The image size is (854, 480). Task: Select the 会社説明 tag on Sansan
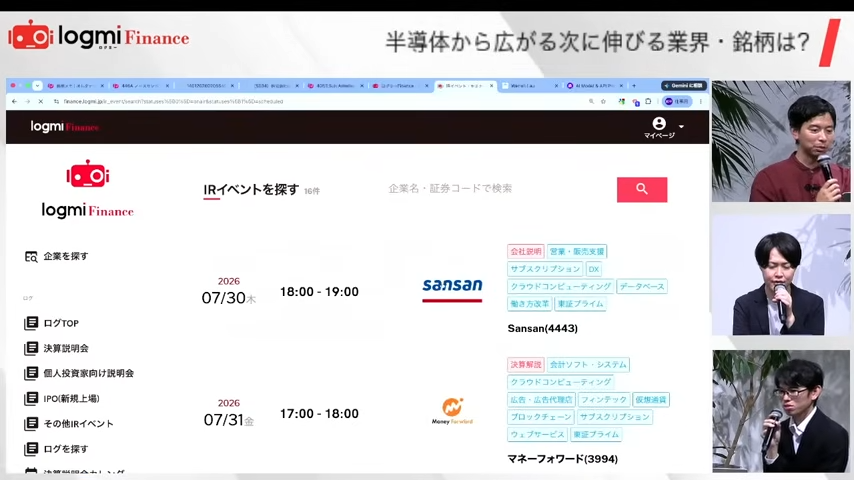coord(526,251)
